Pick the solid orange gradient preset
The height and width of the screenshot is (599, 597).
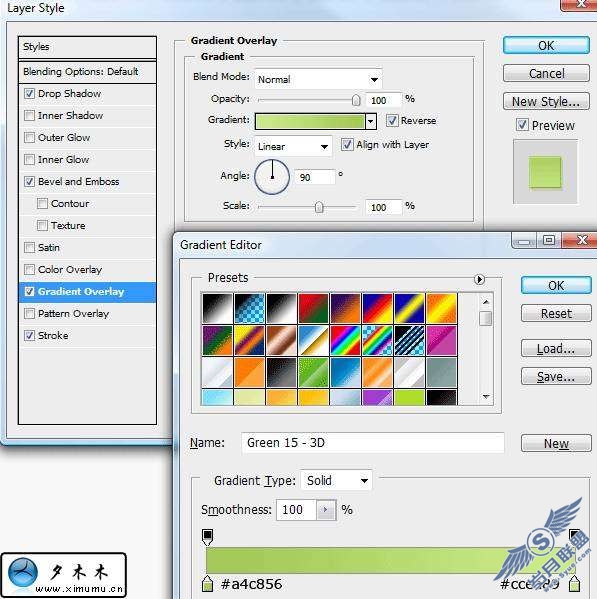(249, 372)
